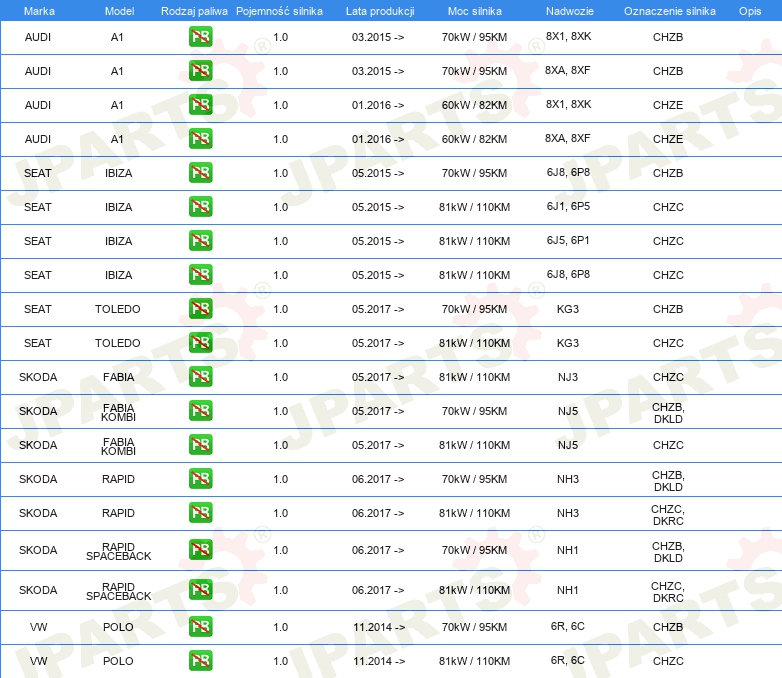
Task: Click fuel icon for Fabia Kombi 81kW row
Action: click(200, 445)
